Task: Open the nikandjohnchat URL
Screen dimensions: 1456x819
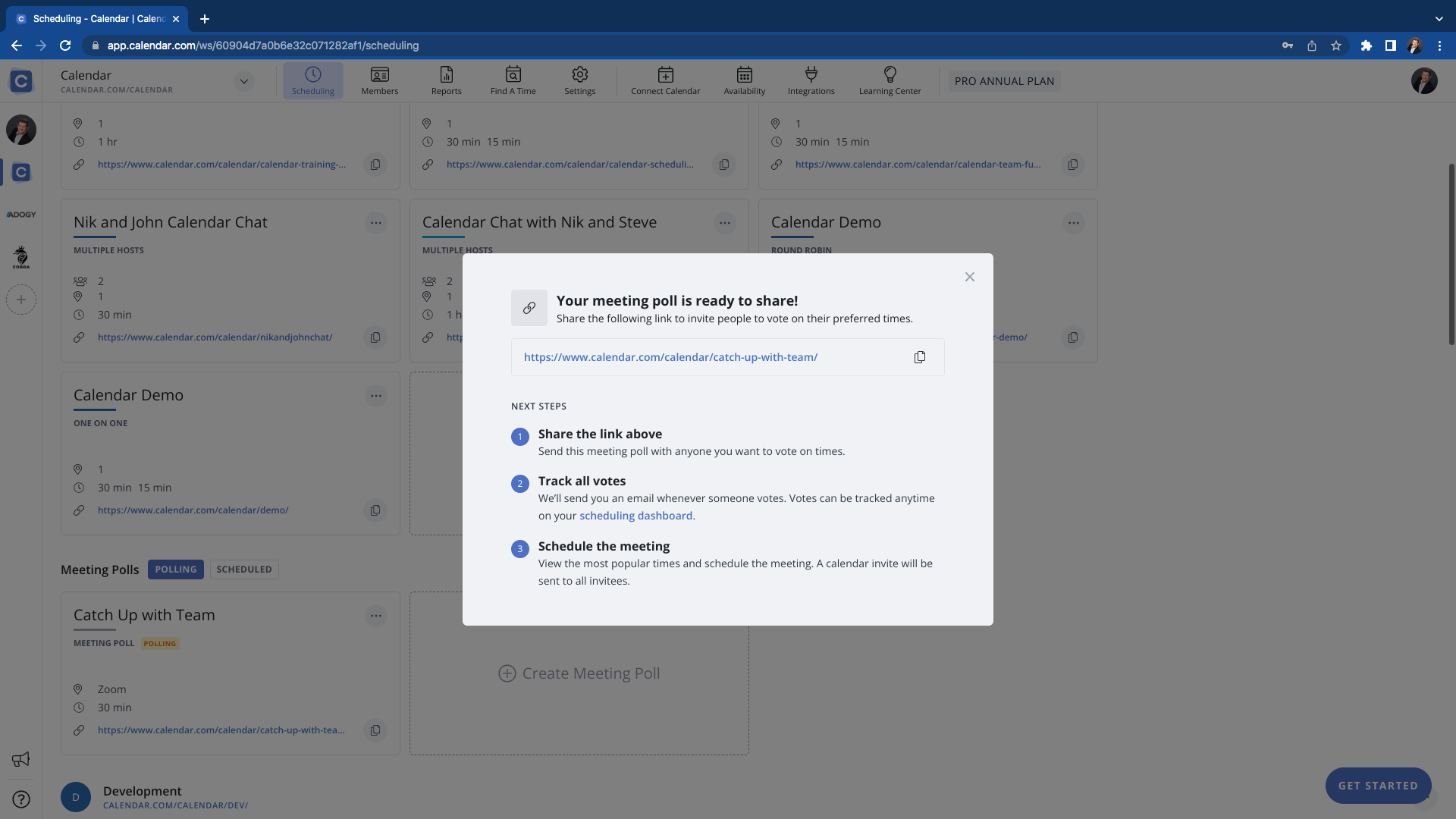Action: coord(215,337)
